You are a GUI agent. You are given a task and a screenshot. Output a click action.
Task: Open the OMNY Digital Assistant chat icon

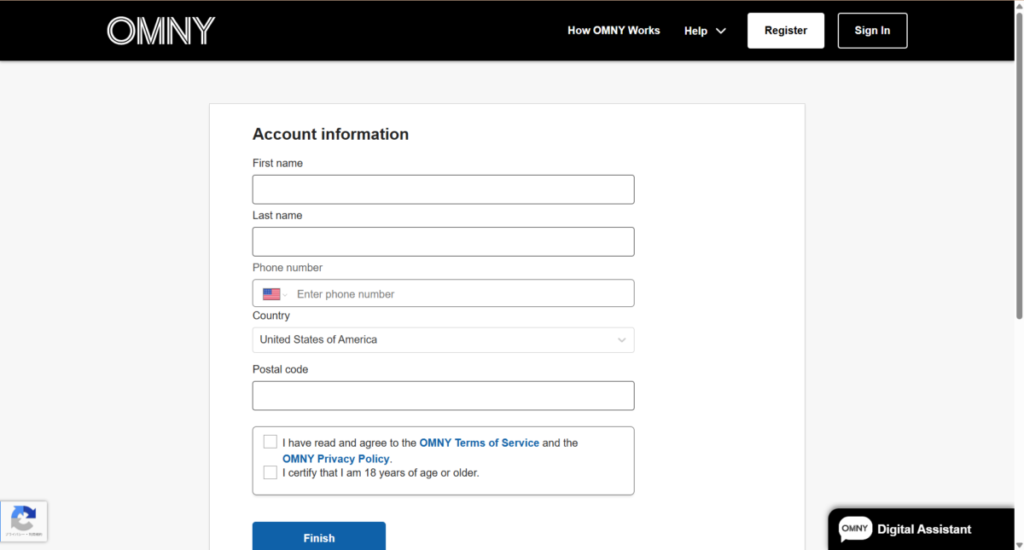(x=855, y=529)
